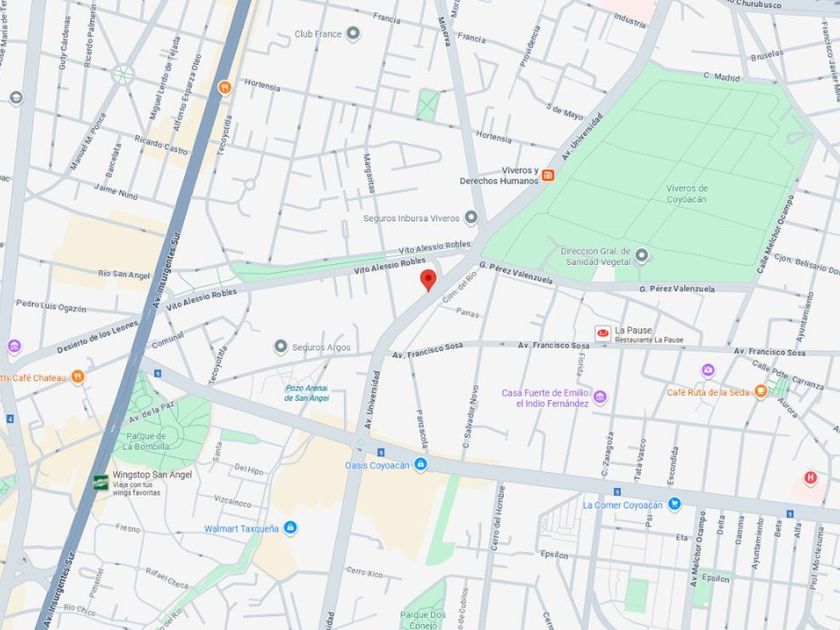840x630 pixels.
Task: Open the Club France place marker
Action: [x=352, y=34]
